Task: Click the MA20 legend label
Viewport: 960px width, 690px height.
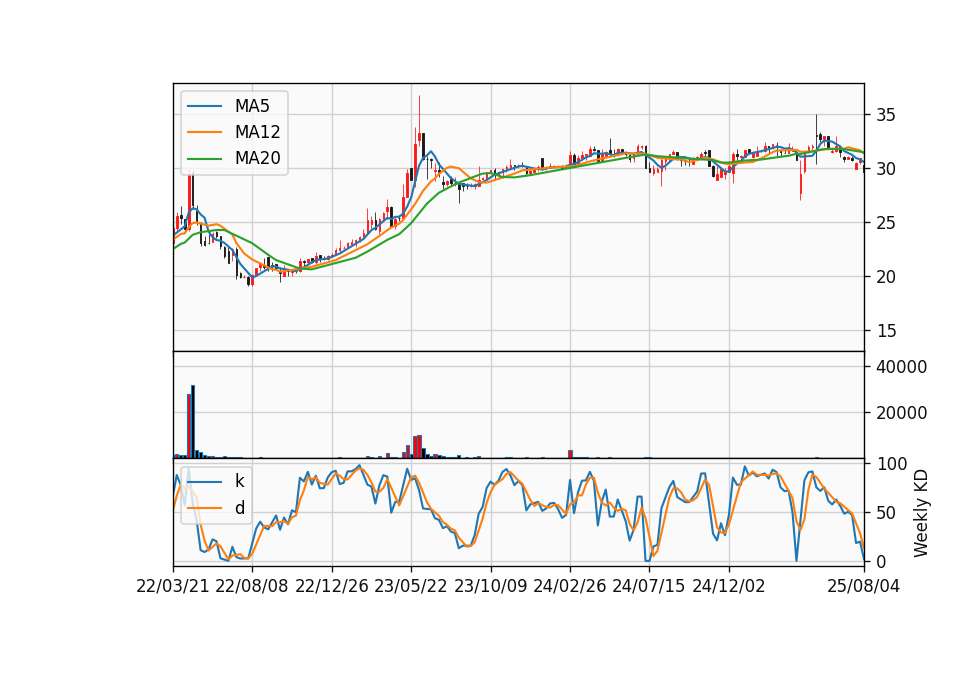Action: point(257,158)
